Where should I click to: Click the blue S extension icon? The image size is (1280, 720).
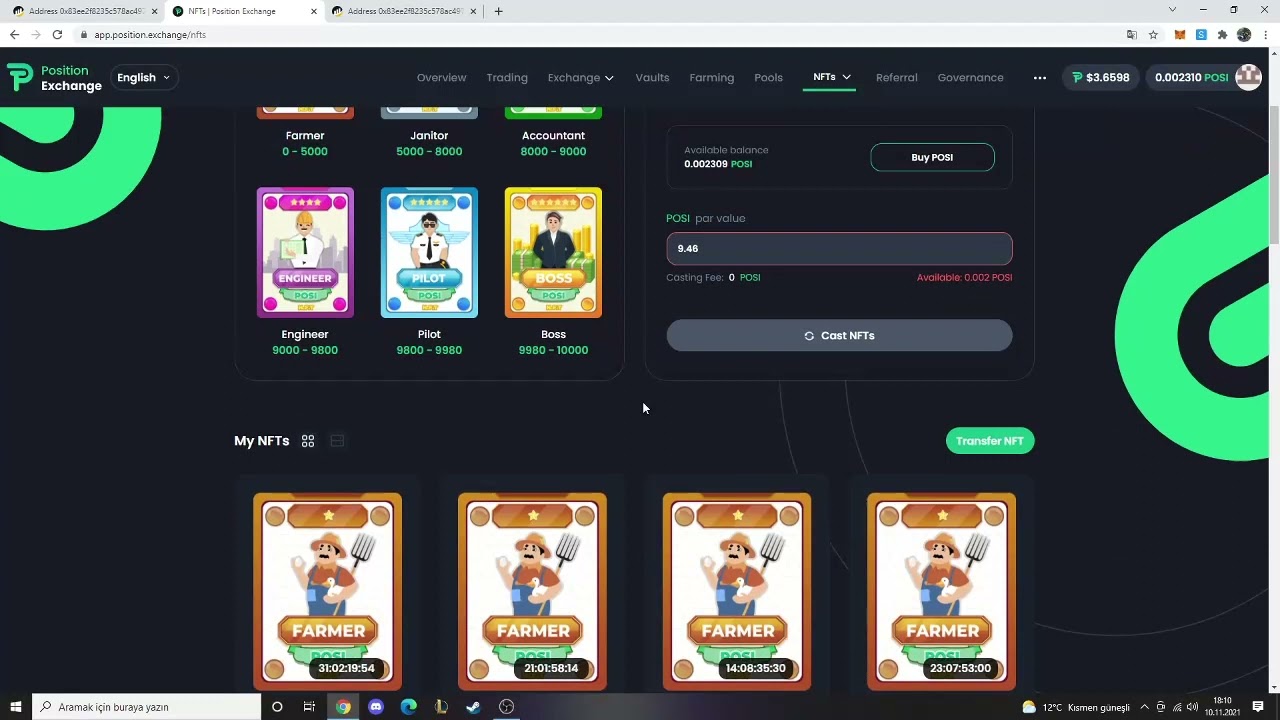1201,34
